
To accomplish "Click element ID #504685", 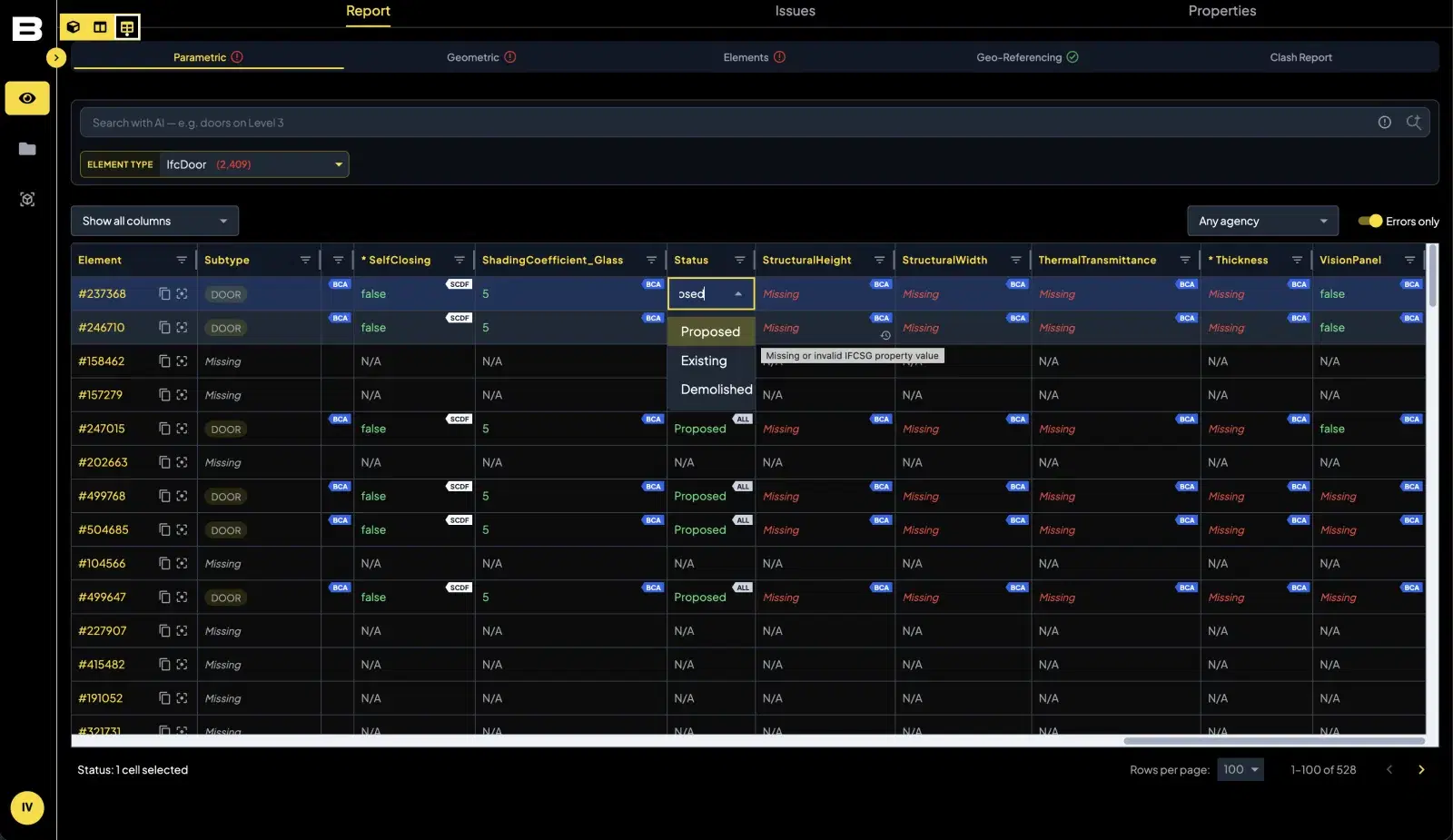I will click(x=104, y=529).
